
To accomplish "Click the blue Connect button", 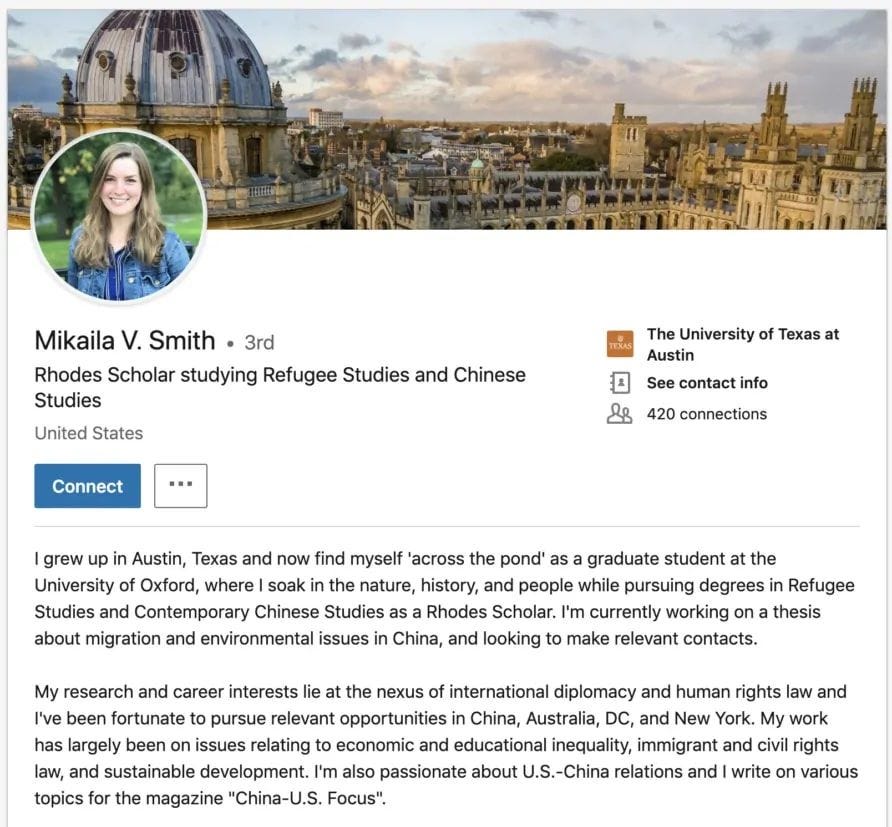I will click(x=87, y=486).
